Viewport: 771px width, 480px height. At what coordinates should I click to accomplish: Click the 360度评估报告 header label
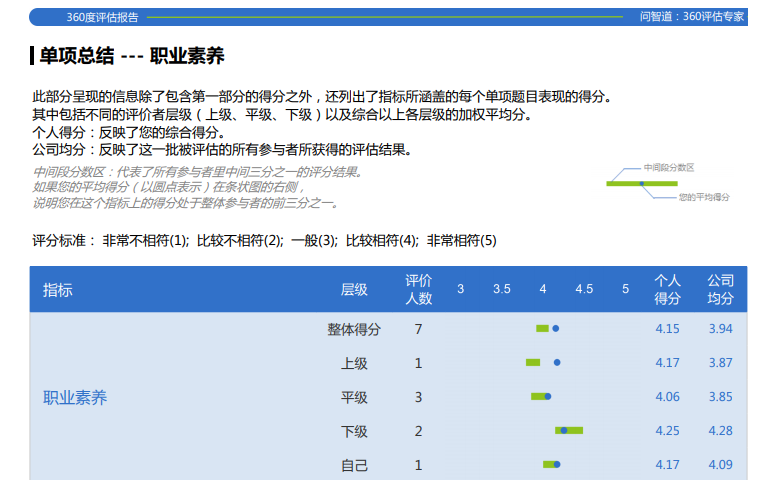(103, 17)
